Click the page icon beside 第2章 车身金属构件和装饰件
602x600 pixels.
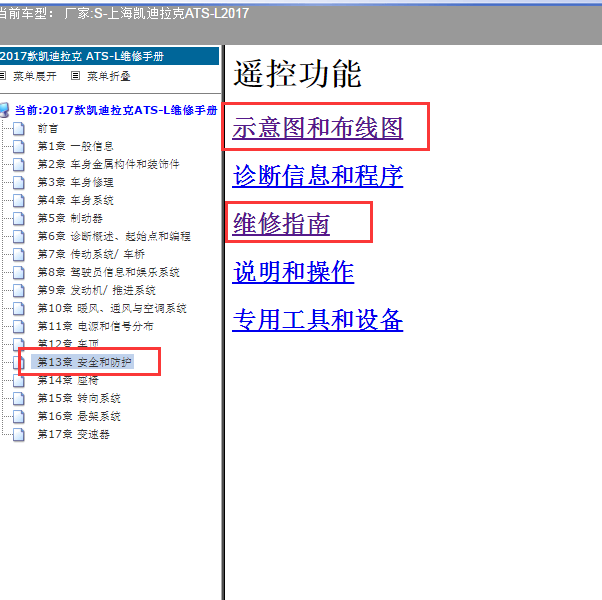[x=18, y=164]
